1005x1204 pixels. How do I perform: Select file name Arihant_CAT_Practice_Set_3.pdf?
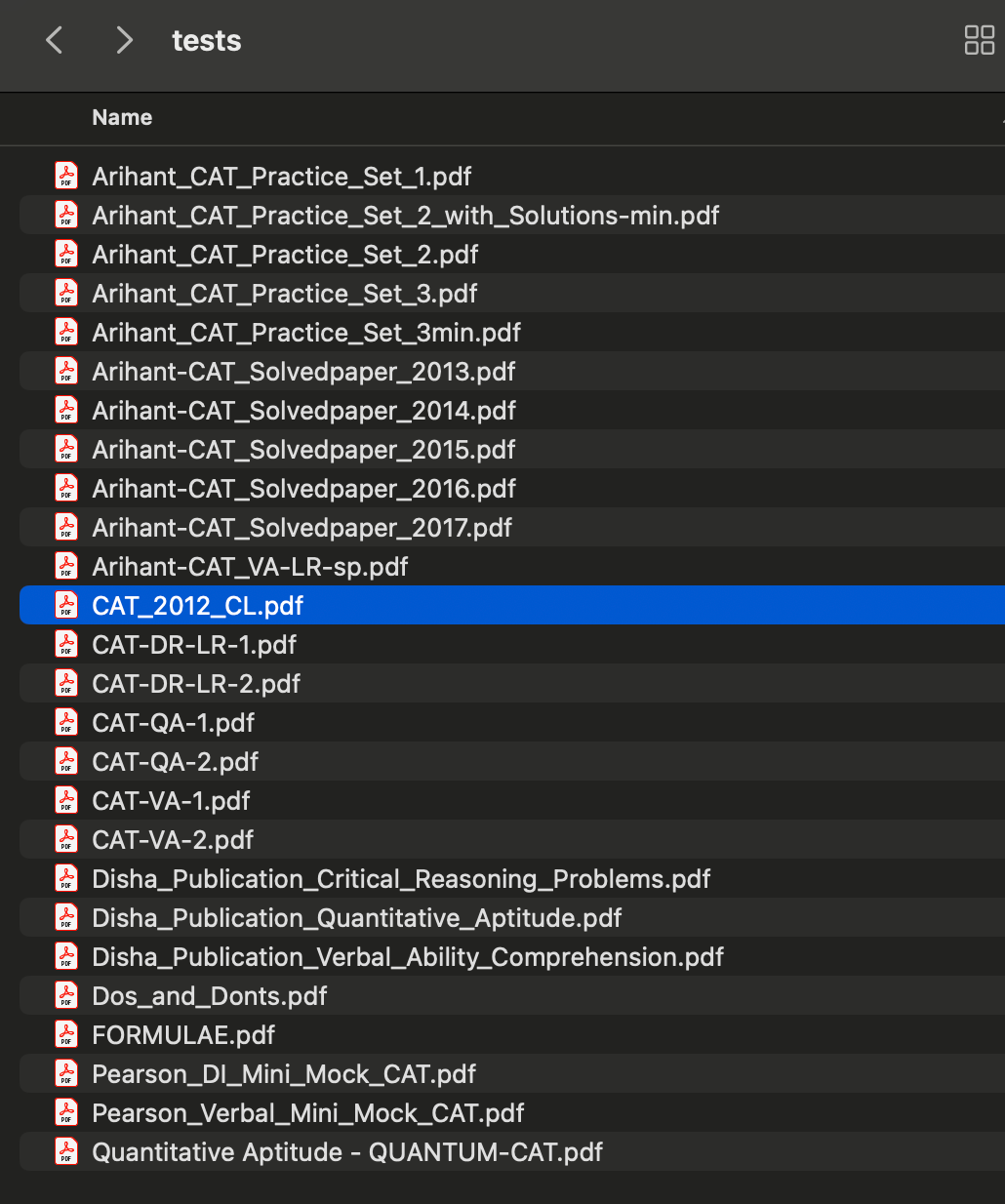click(x=285, y=294)
